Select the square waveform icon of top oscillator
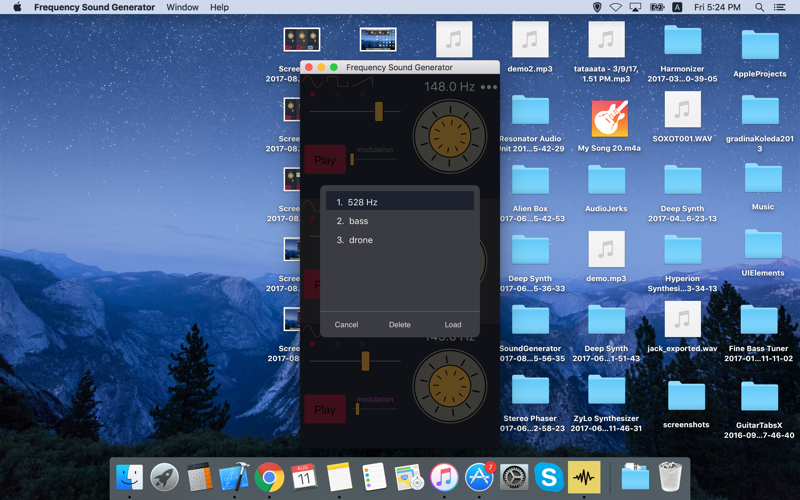 click(x=337, y=82)
